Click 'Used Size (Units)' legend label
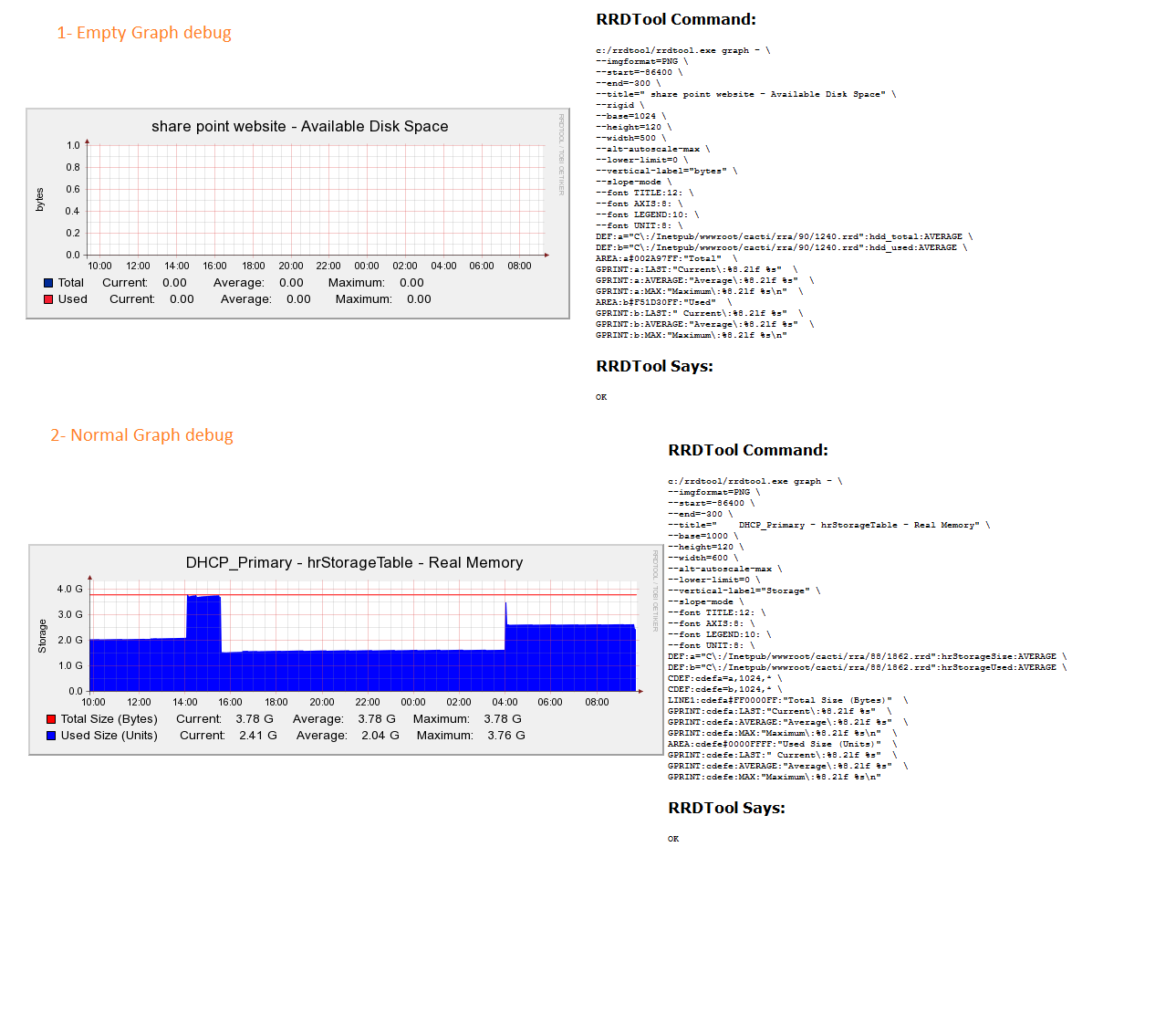This screenshot has width=1176, height=1035. pyautogui.click(x=109, y=736)
